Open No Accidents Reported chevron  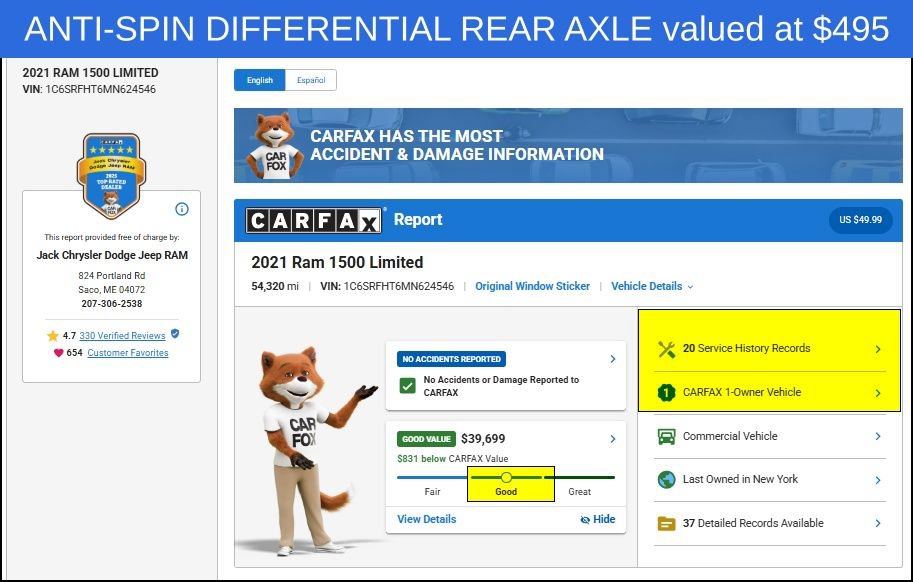point(613,359)
